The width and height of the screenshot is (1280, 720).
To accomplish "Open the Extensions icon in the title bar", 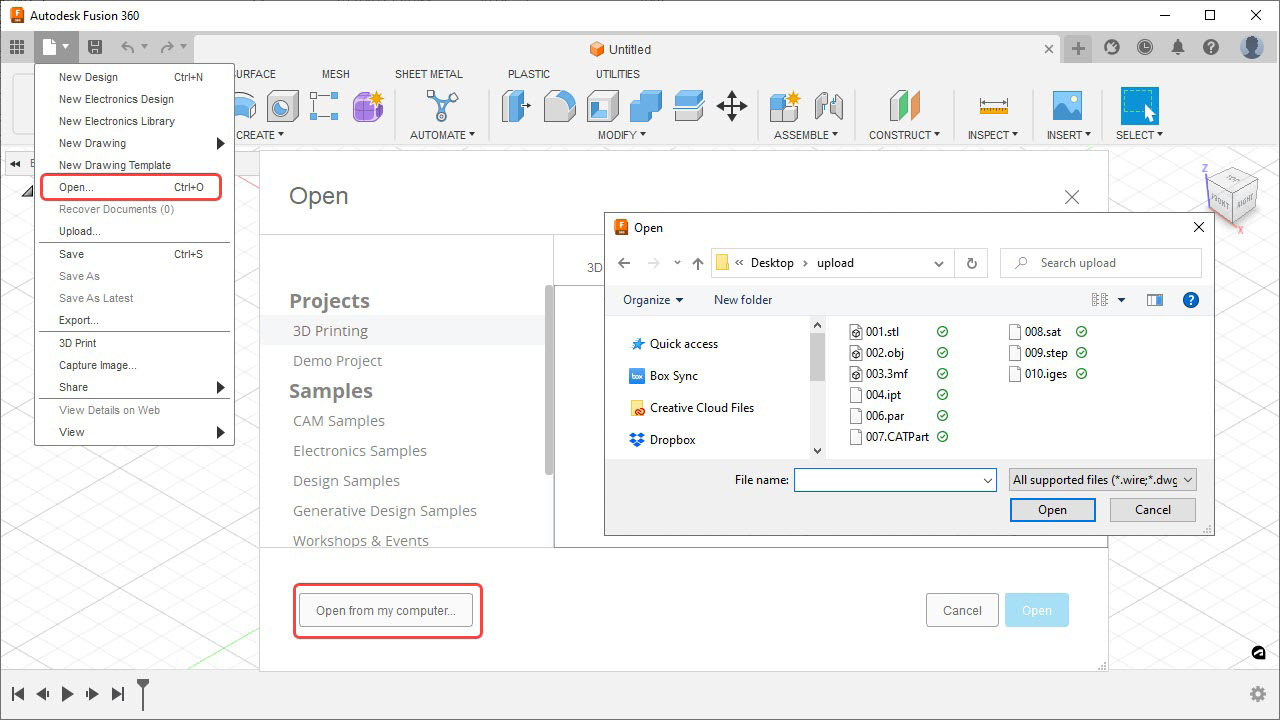I will [x=1112, y=47].
